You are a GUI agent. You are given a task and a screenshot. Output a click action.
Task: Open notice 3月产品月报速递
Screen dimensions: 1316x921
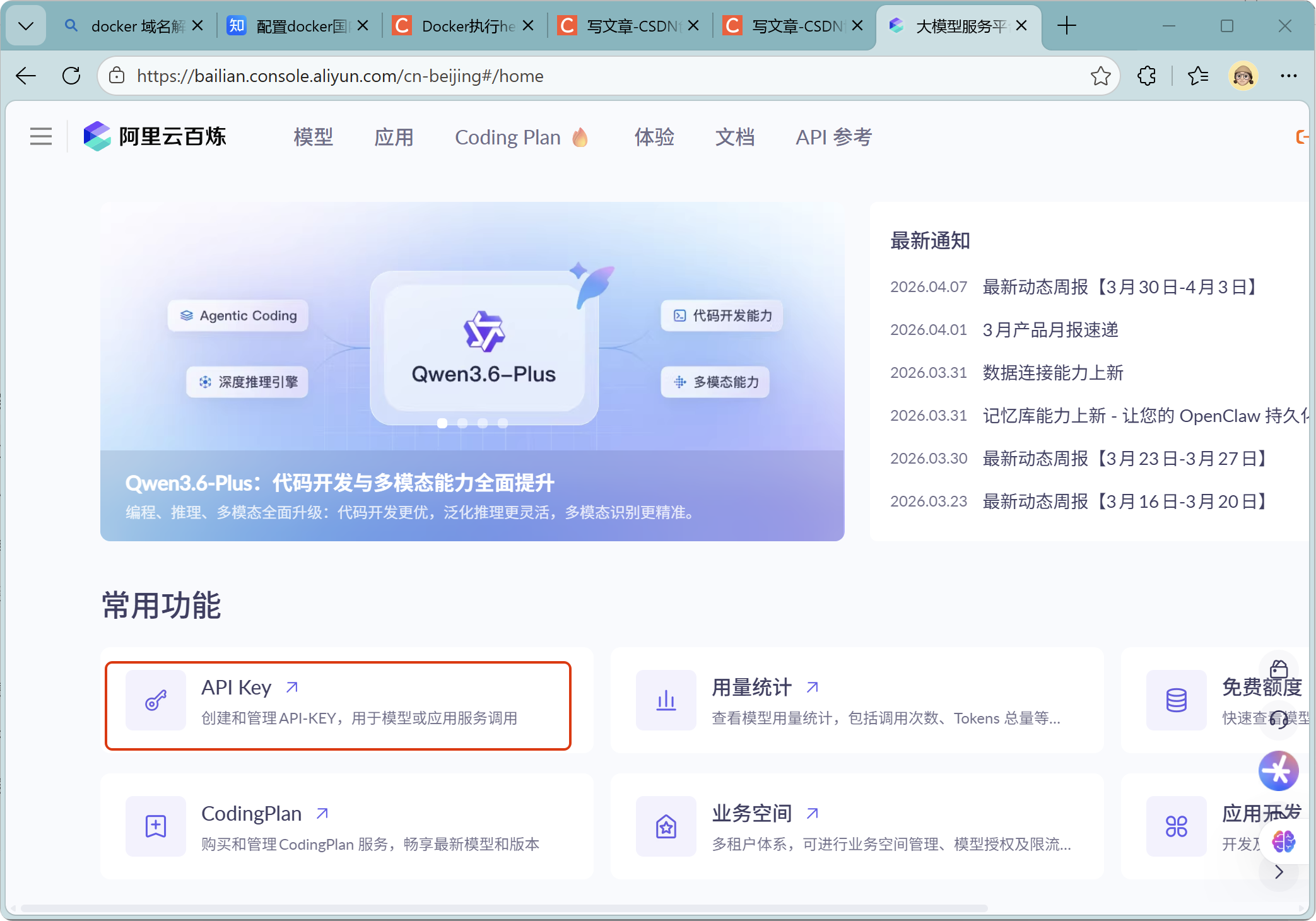point(1050,330)
